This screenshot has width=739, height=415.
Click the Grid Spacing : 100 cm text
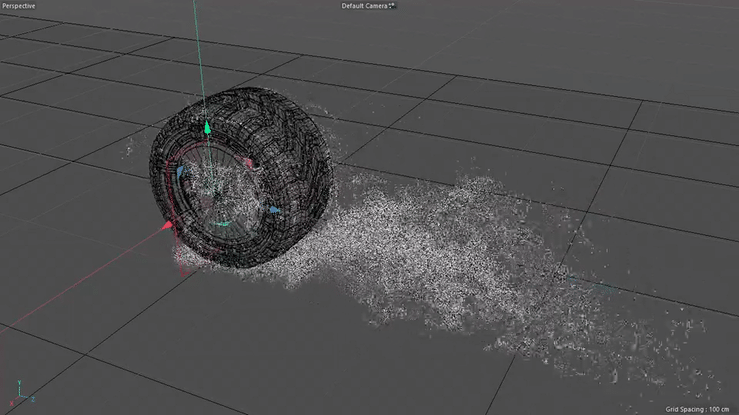click(x=697, y=409)
